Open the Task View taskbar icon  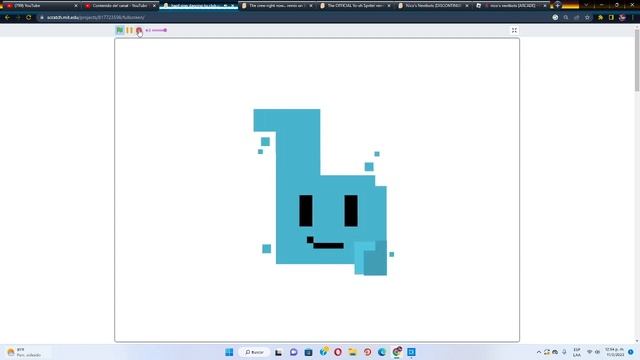[278, 352]
